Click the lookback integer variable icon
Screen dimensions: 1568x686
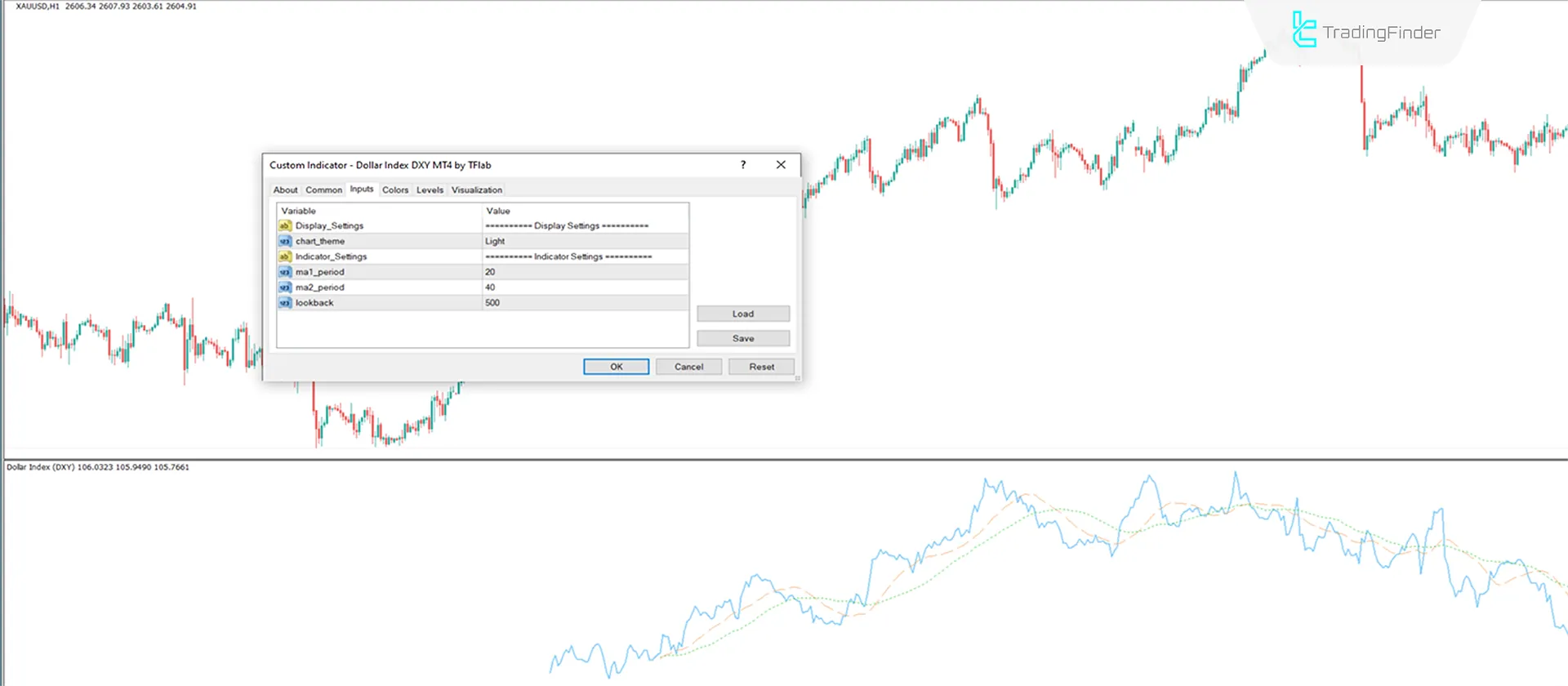285,303
